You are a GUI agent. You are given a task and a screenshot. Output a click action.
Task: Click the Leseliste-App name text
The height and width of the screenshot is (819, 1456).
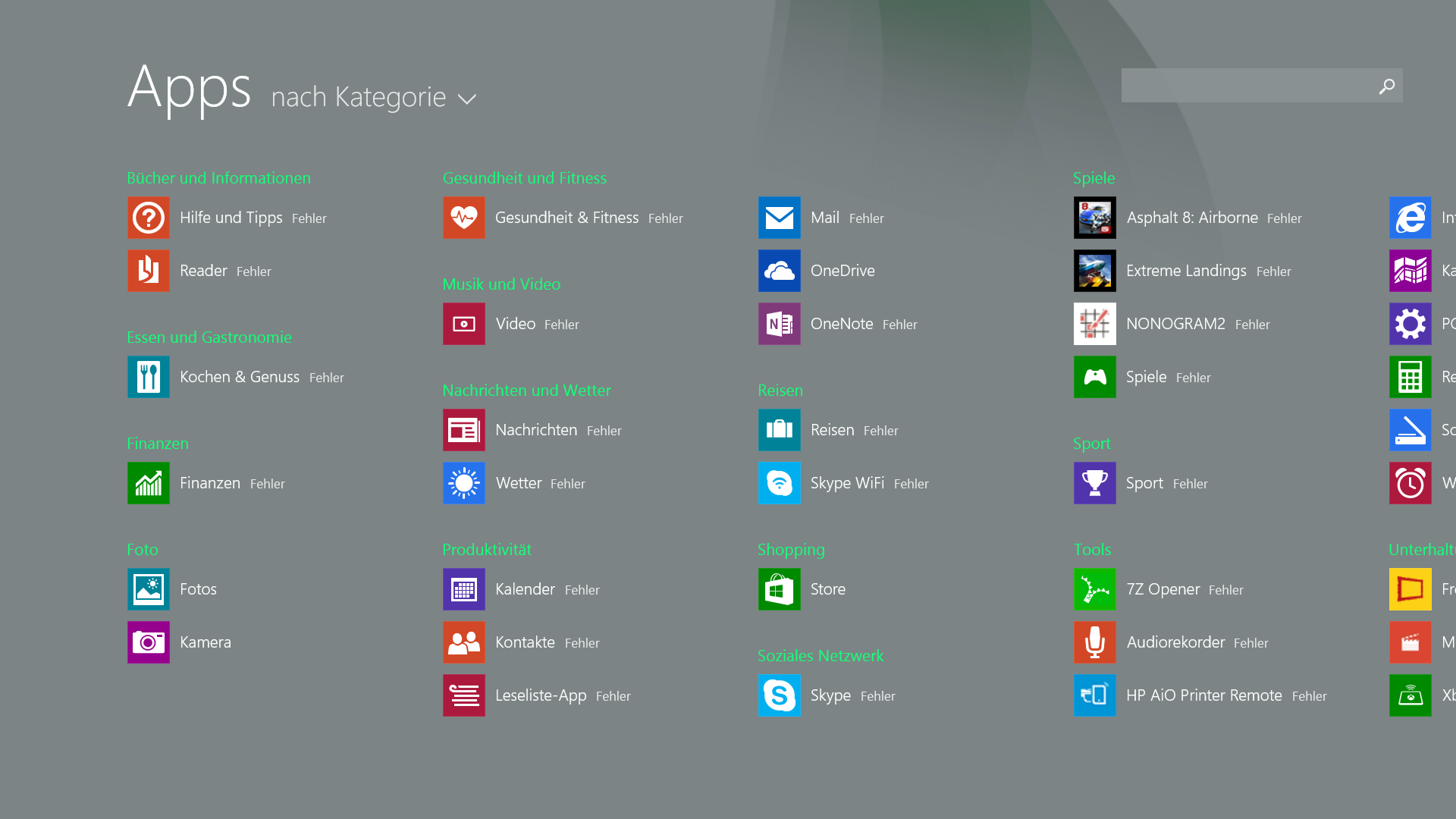(x=541, y=695)
